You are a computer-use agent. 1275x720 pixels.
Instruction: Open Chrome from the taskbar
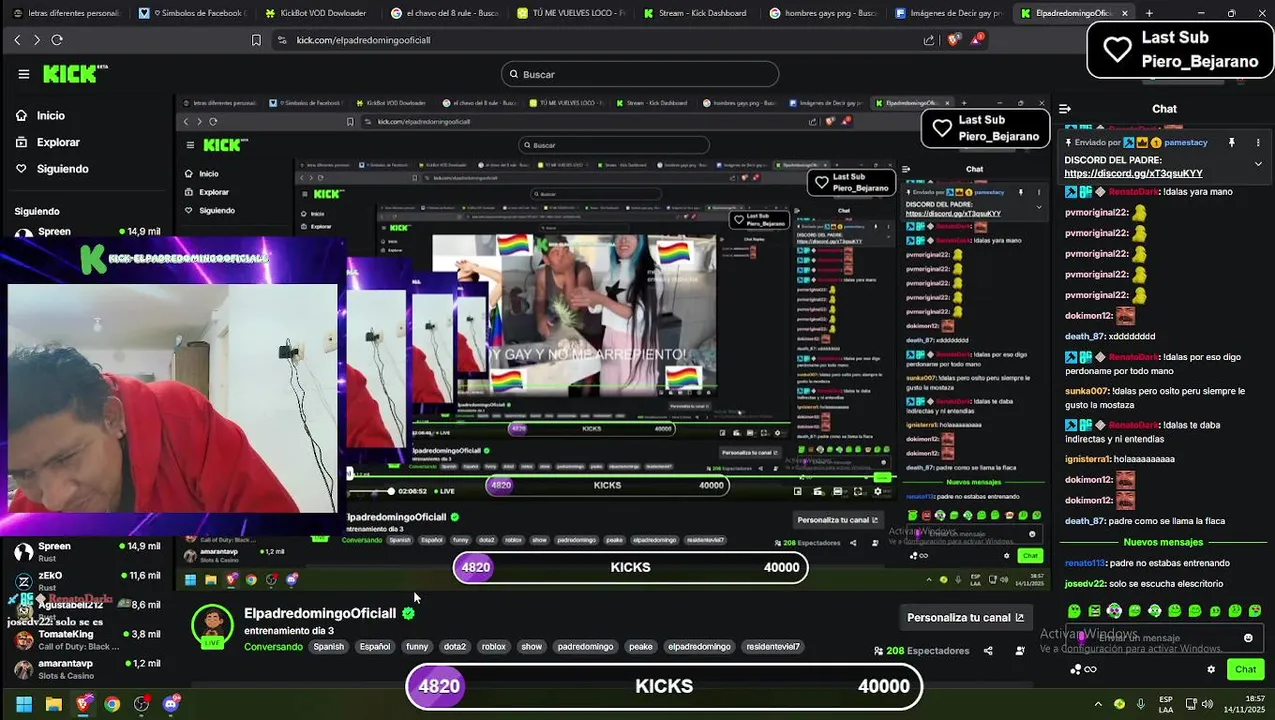click(x=112, y=704)
